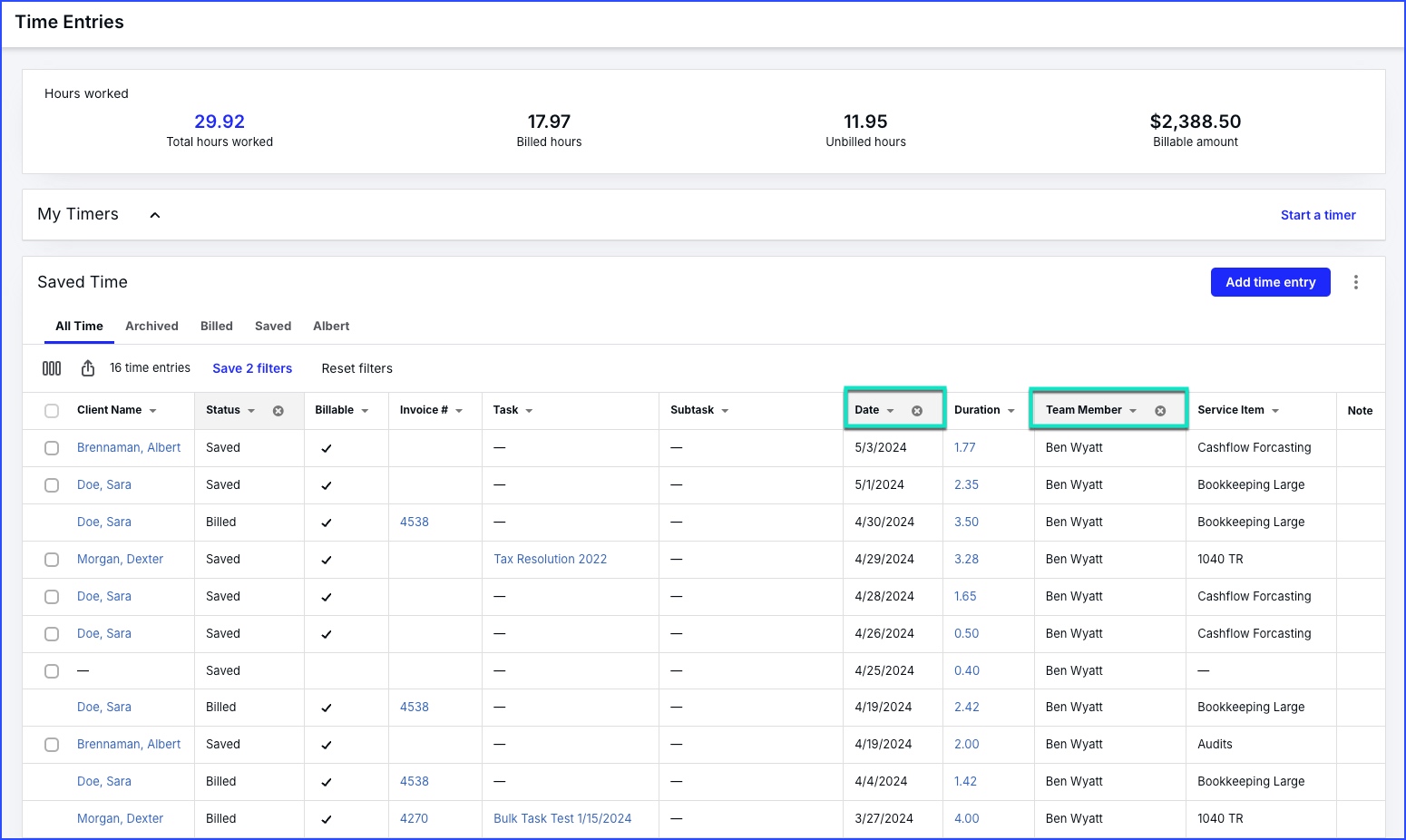The width and height of the screenshot is (1406, 840).
Task: Click duration 0.40 link
Action: click(x=967, y=670)
